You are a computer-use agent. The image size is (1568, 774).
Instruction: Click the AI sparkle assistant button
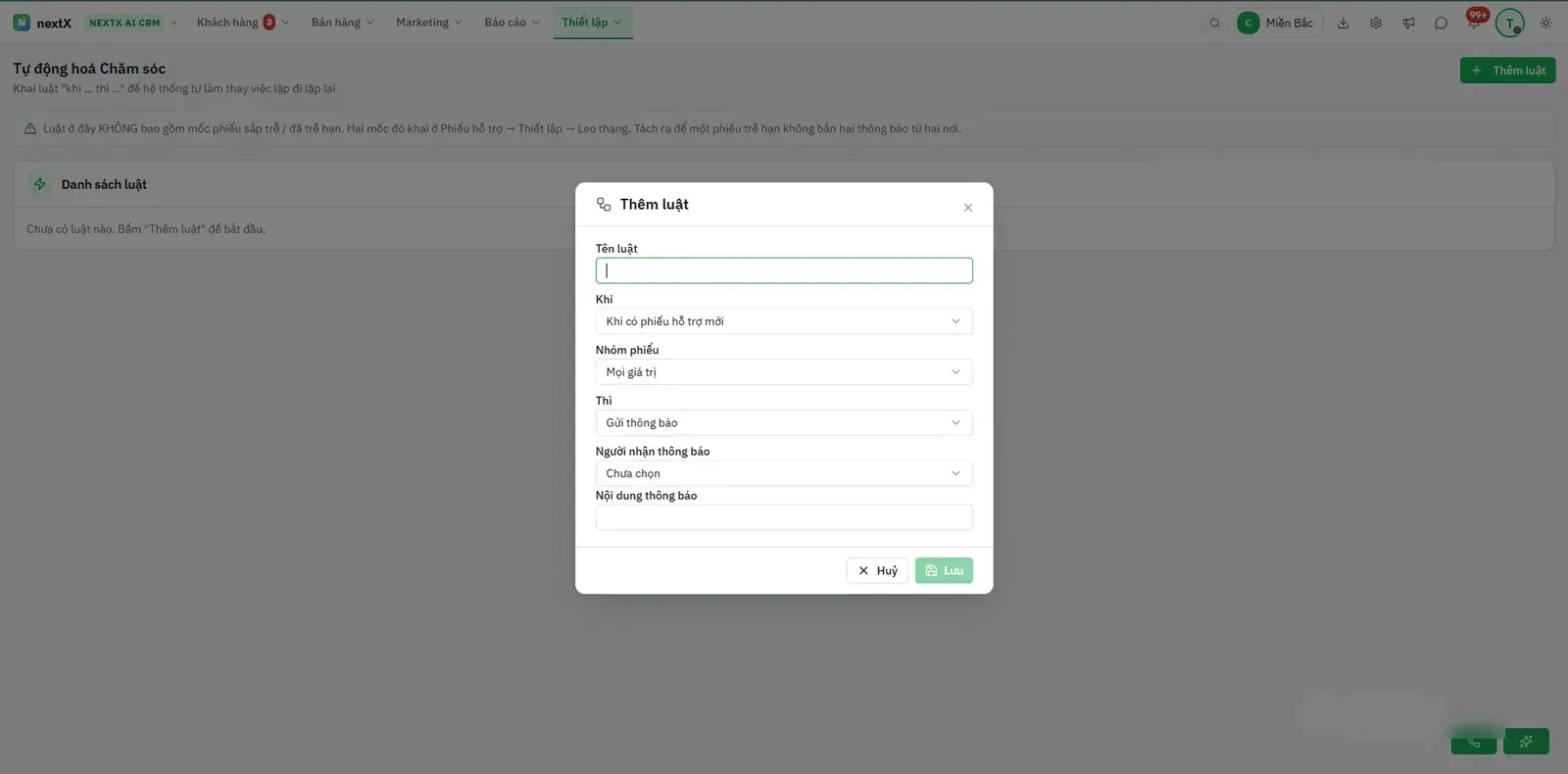click(1526, 742)
